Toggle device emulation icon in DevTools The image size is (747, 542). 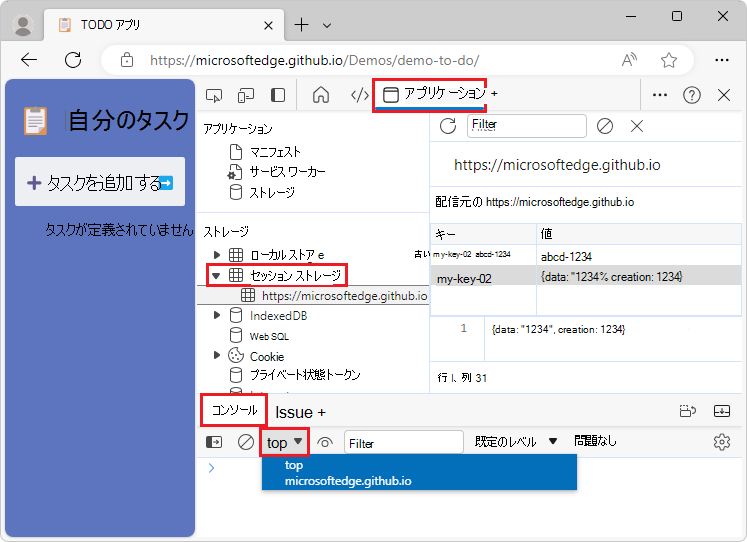click(246, 95)
